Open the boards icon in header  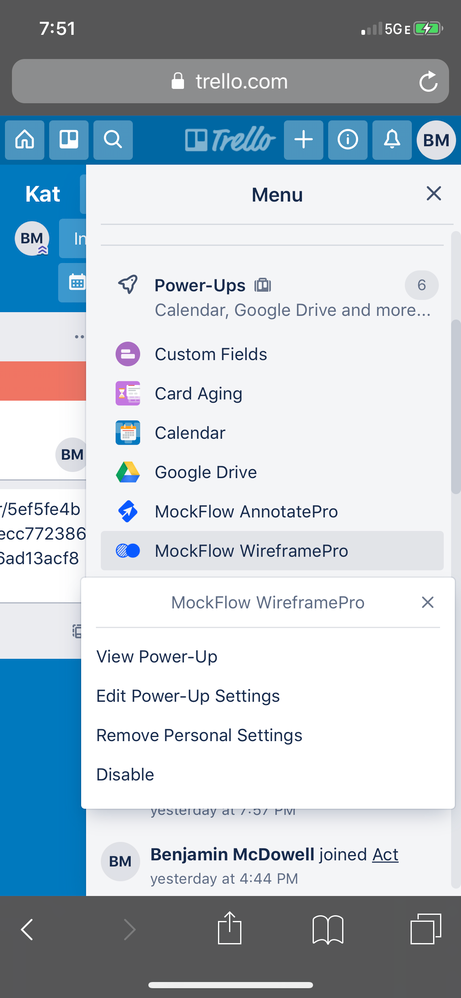69,140
